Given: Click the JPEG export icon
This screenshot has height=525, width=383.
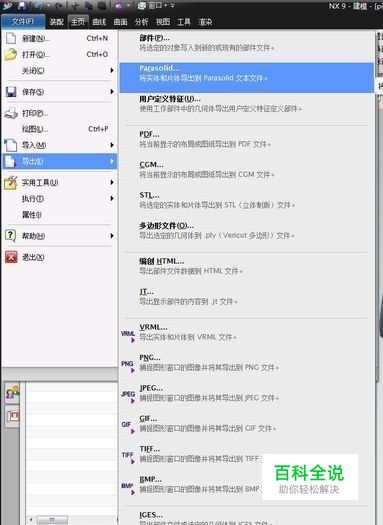Looking at the screenshot, I should coord(128,396).
